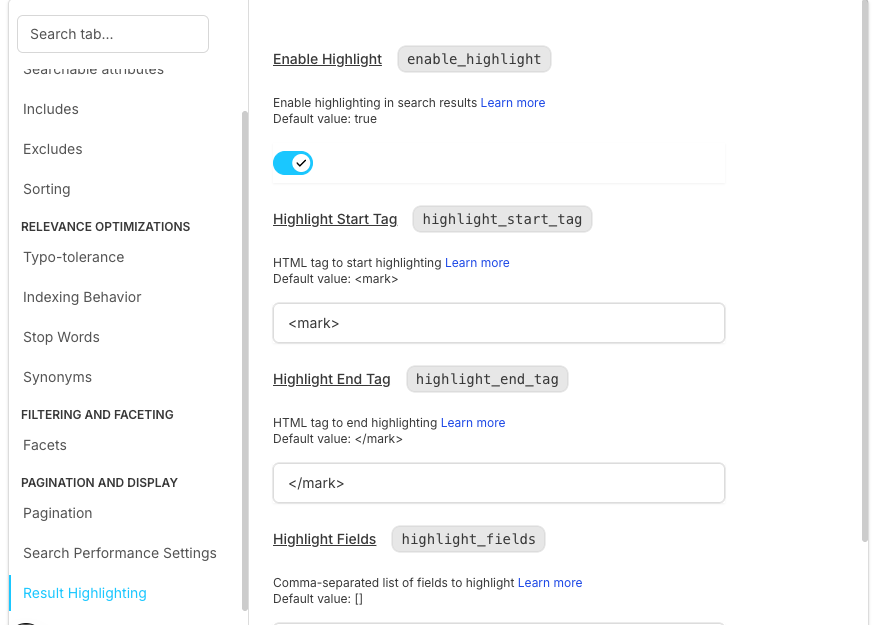The height and width of the screenshot is (625, 879).
Task: Navigate to Facets settings
Action: coord(45,445)
